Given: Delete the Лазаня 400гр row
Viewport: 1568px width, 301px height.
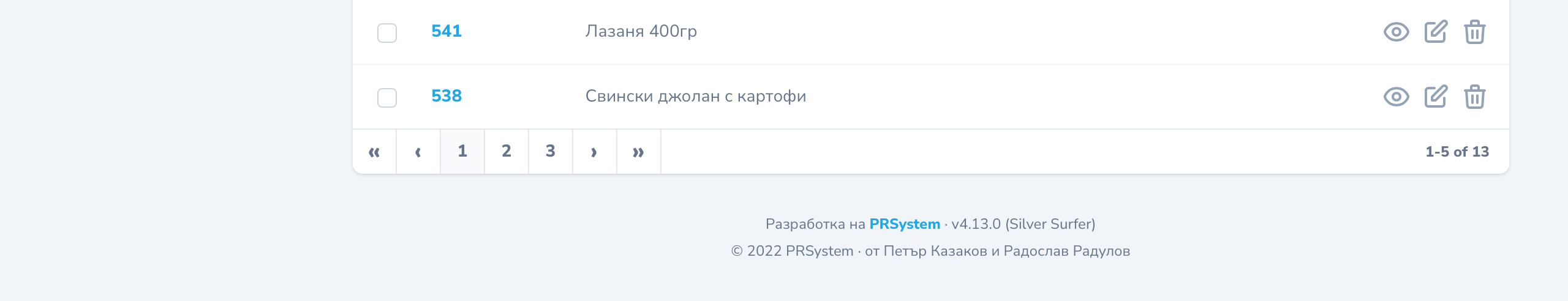Looking at the screenshot, I should coord(1475,32).
